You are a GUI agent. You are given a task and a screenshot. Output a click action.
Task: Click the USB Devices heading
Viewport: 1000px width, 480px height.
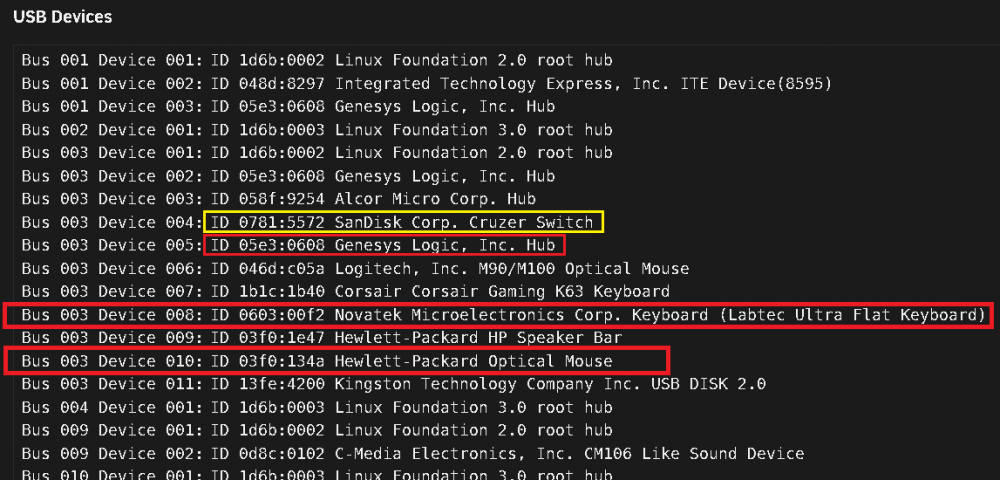(62, 17)
